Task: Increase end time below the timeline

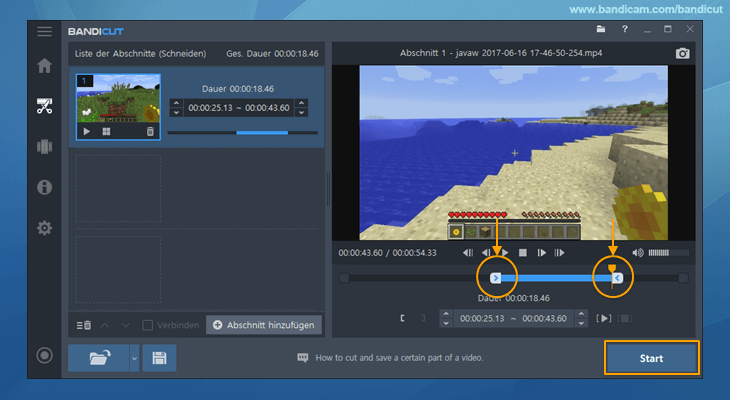Action: [x=581, y=314]
